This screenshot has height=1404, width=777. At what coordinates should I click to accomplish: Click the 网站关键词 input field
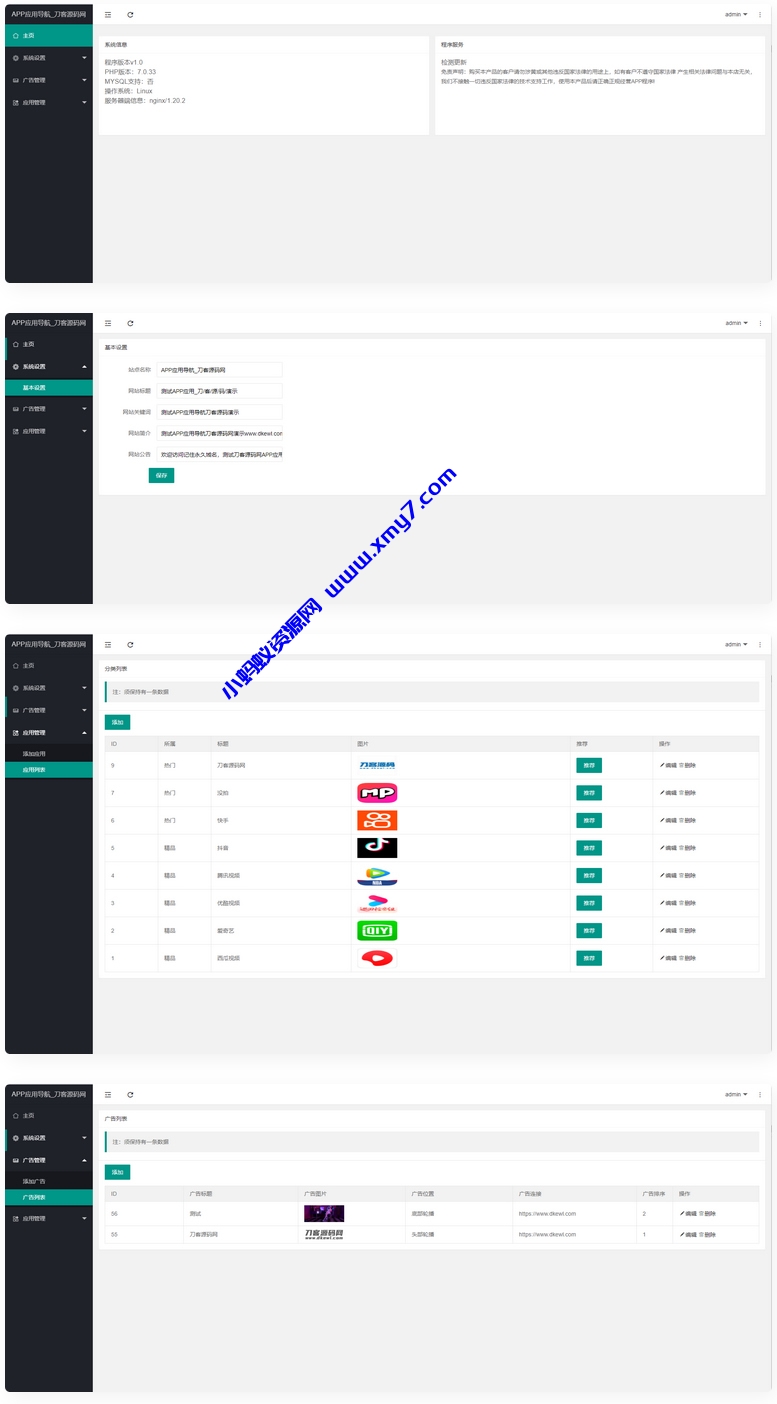point(220,412)
